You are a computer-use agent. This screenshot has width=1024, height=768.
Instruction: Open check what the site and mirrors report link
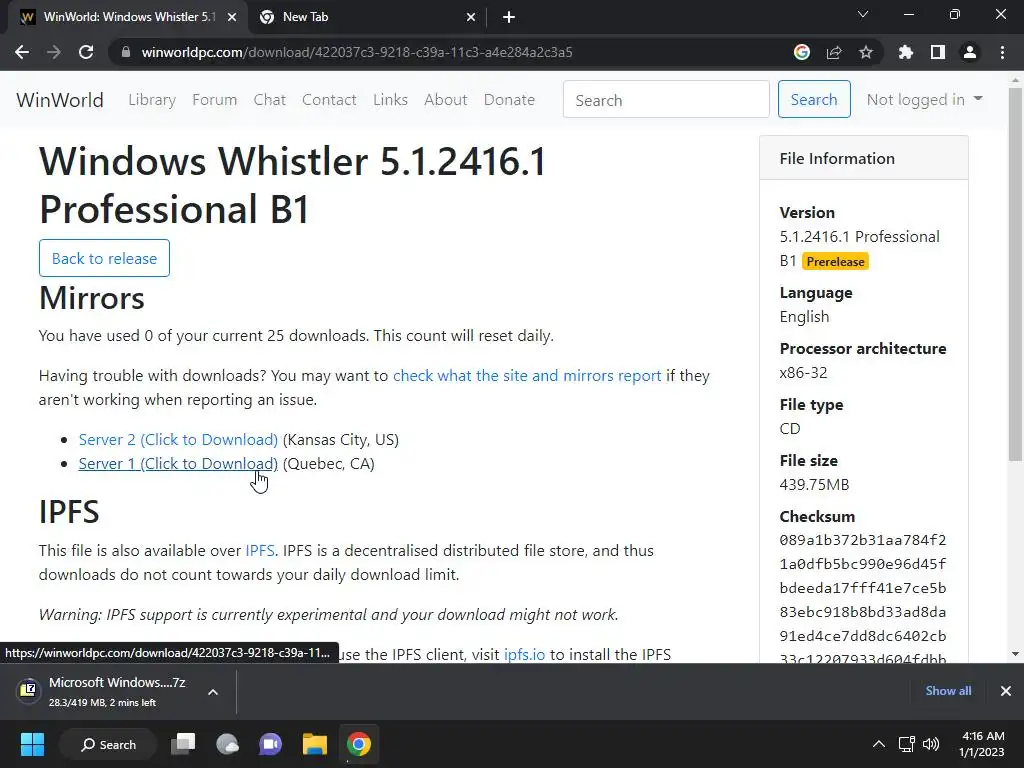(x=527, y=376)
